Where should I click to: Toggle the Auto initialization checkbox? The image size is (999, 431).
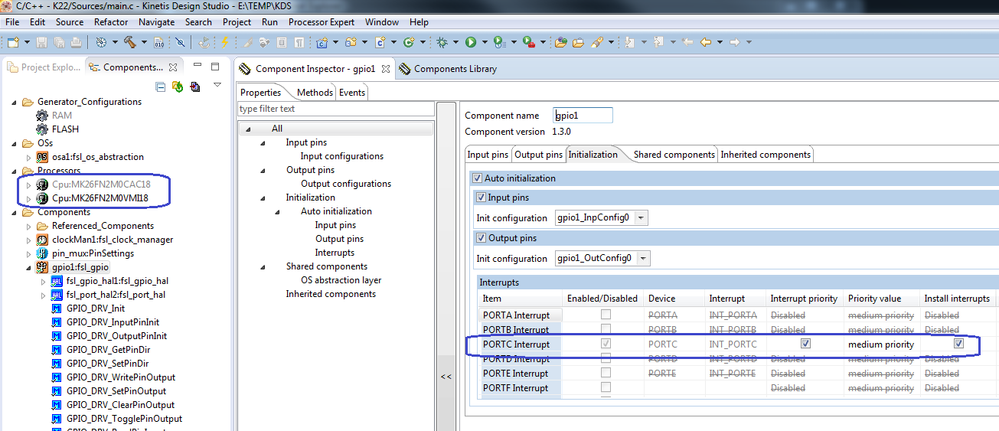pos(477,178)
